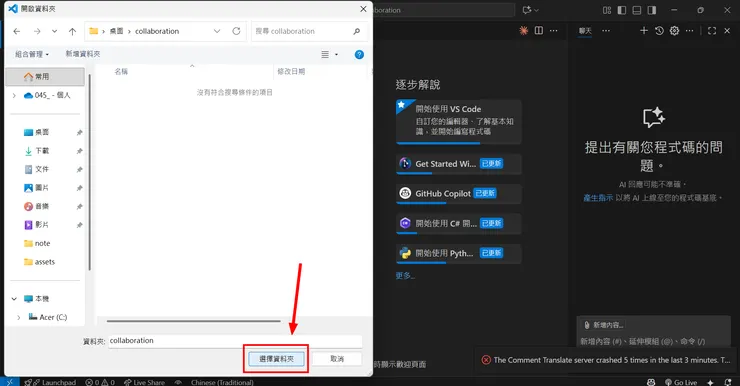The image size is (740, 386).
Task: Click Go Live in status bar
Action: click(x=681, y=382)
